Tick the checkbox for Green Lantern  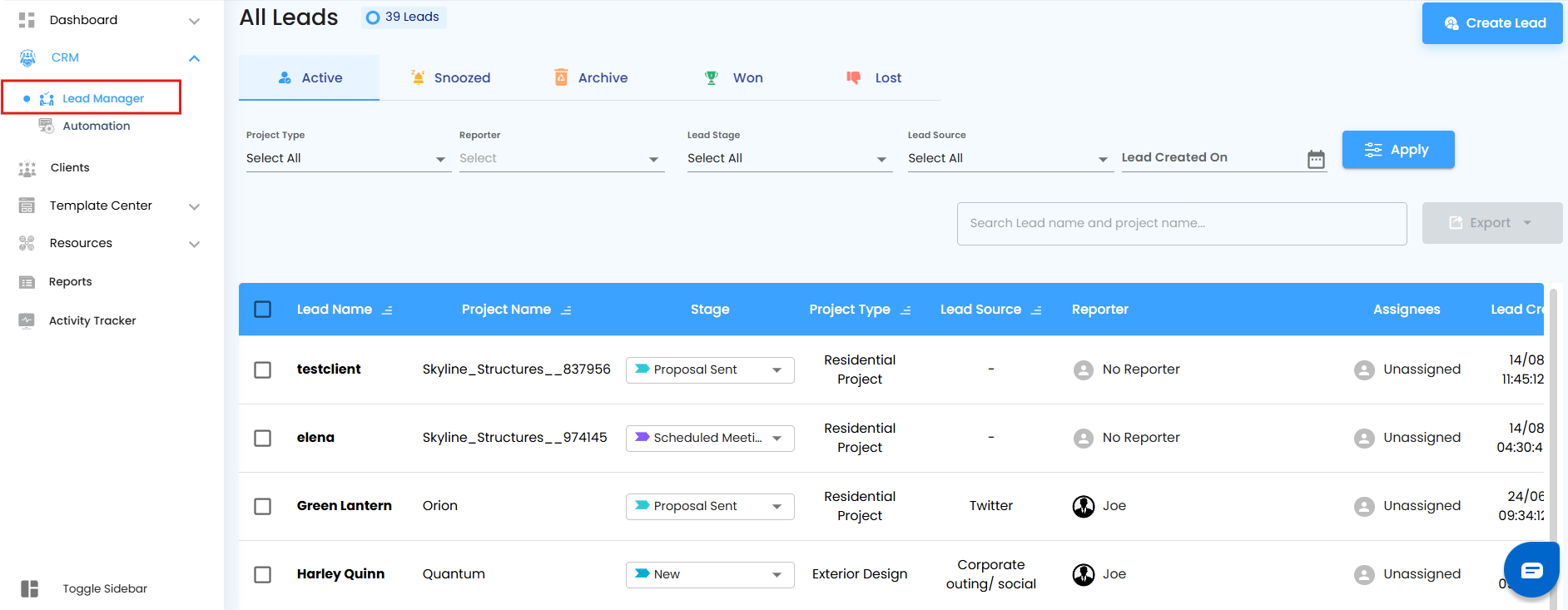click(x=263, y=506)
